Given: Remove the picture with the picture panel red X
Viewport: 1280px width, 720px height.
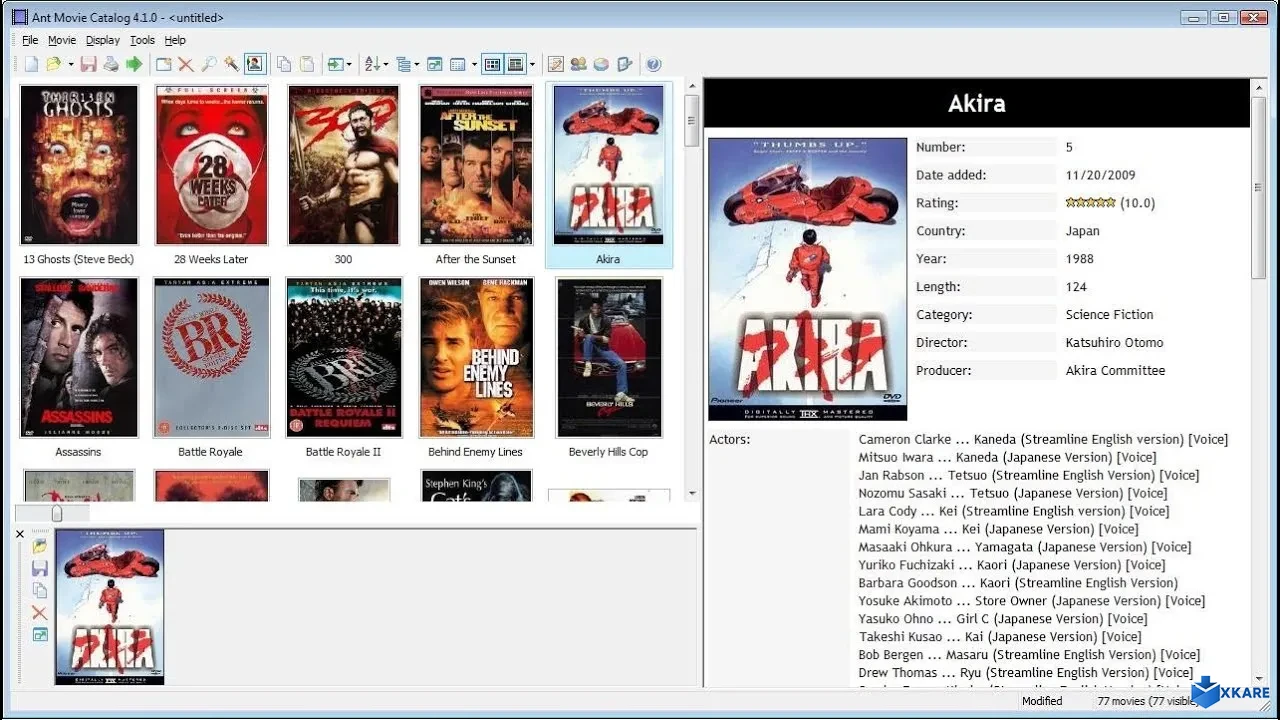Looking at the screenshot, I should [40, 612].
